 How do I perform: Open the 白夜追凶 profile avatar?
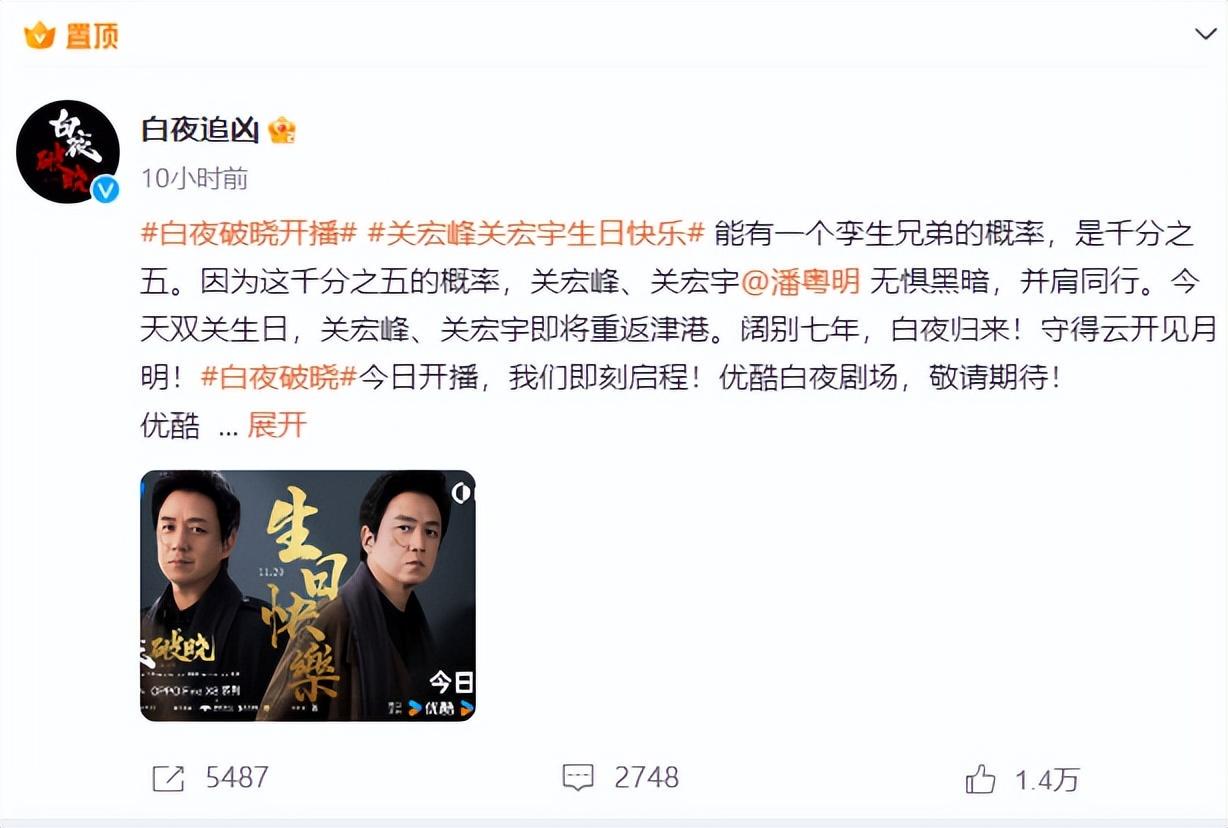pyautogui.click(x=67, y=152)
